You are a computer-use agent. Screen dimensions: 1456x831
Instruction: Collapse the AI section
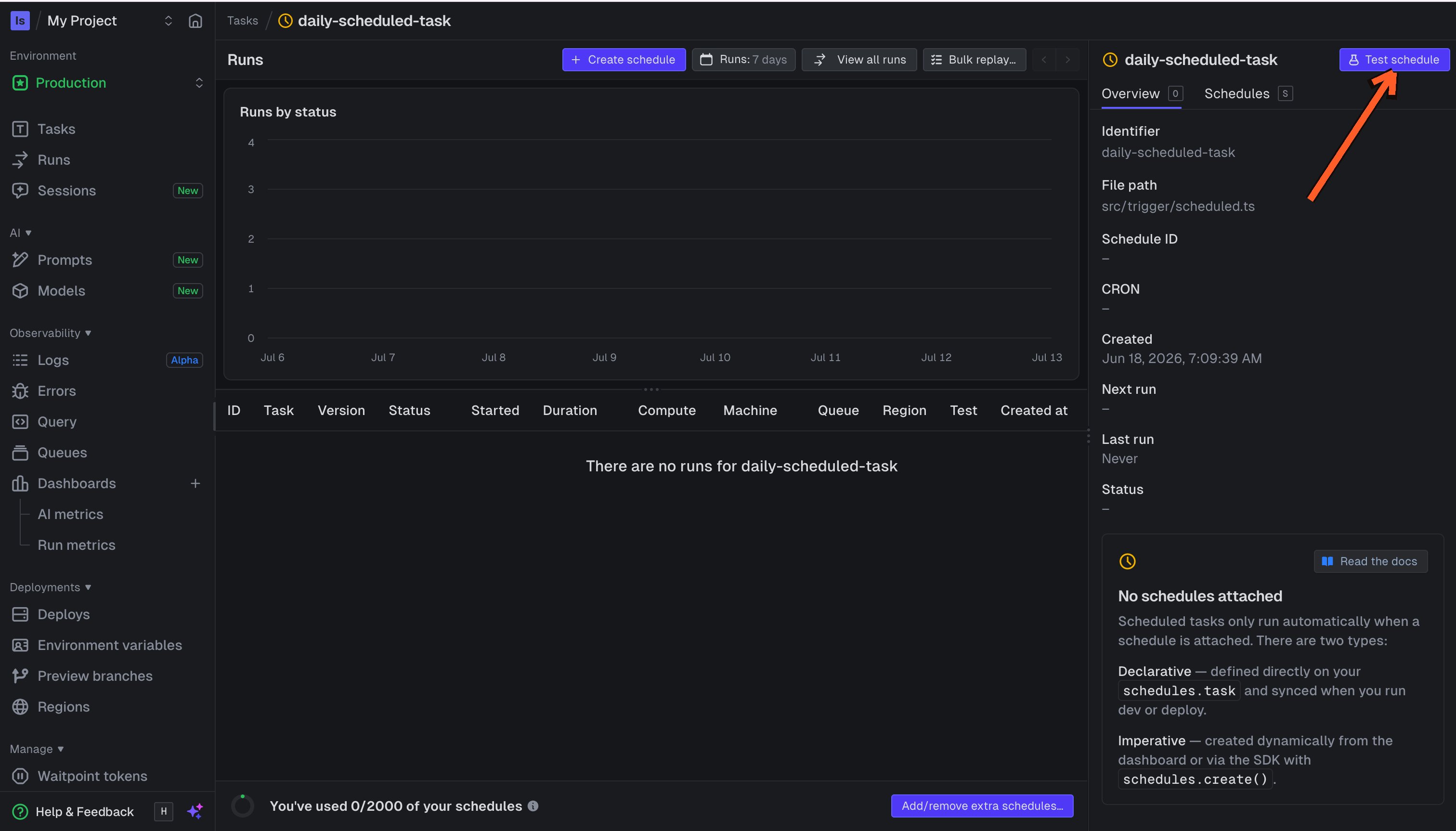coord(21,233)
